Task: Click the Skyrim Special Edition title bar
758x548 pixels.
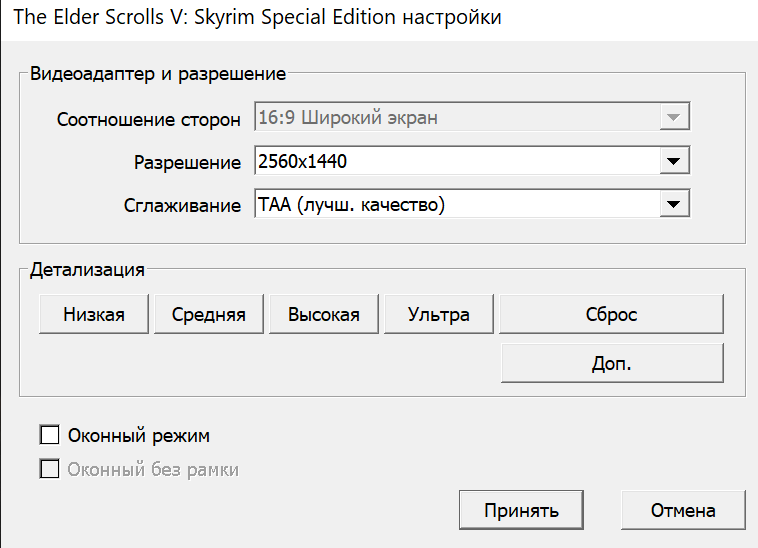Action: coord(258,19)
